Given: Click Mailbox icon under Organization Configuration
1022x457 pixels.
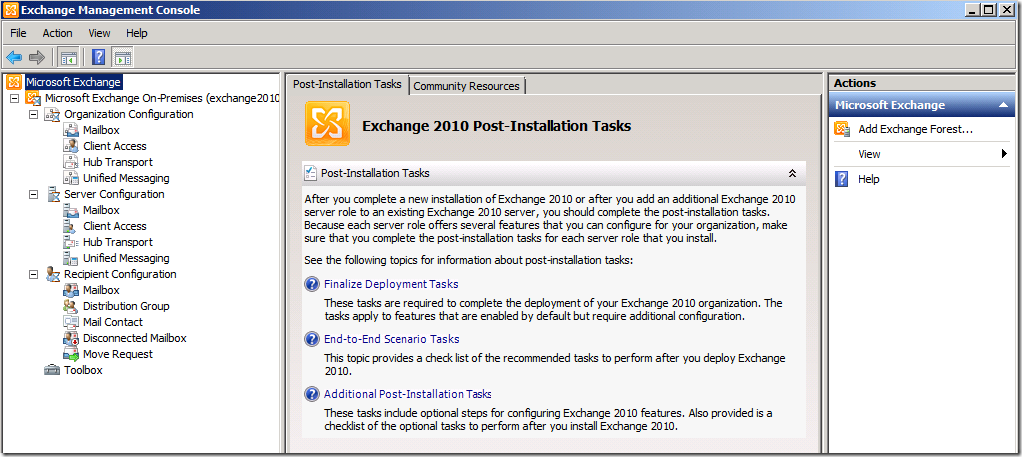Looking at the screenshot, I should (x=71, y=130).
